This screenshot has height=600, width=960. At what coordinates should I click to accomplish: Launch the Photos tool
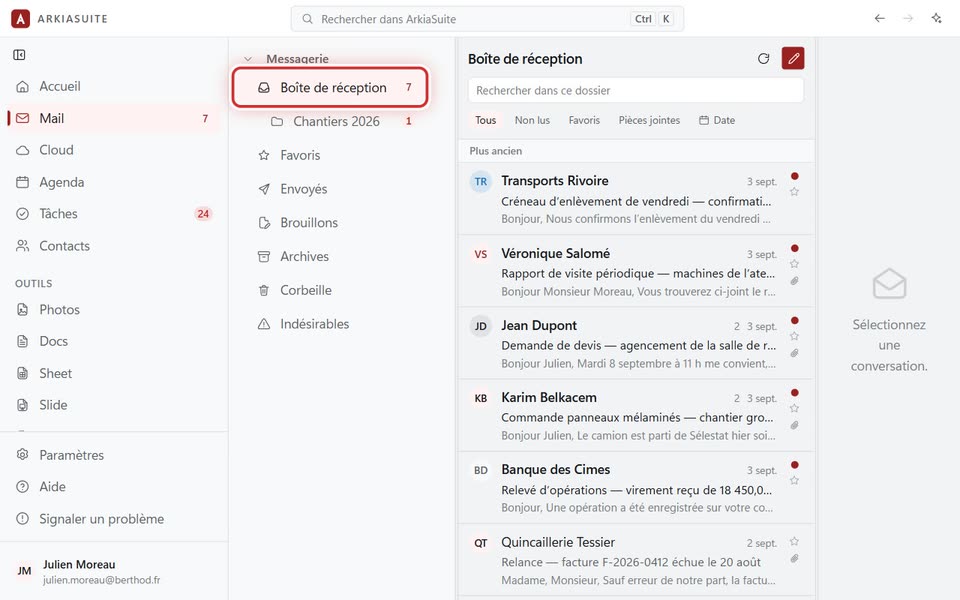[114, 310]
